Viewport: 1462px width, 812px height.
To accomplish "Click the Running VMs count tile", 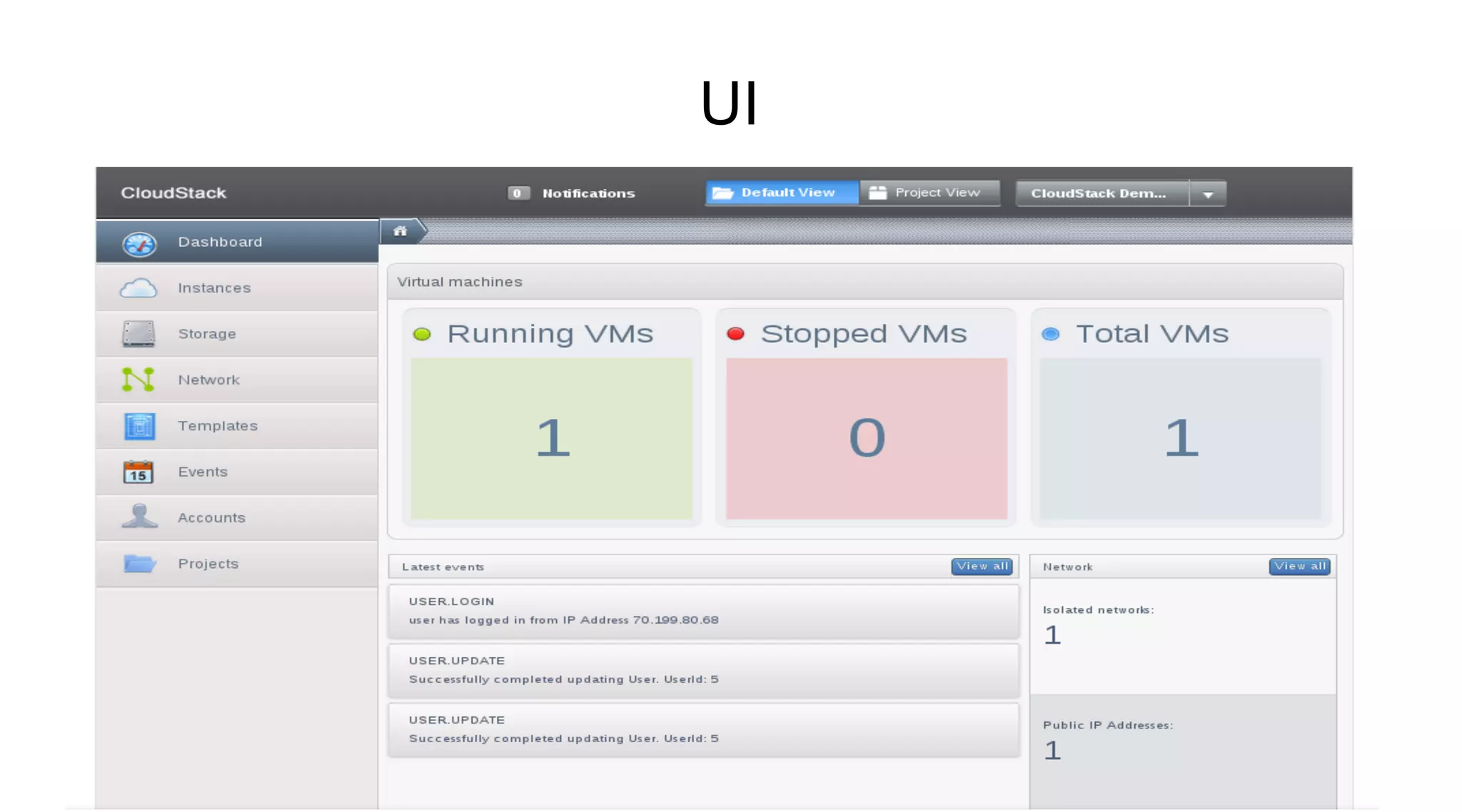I will [x=551, y=438].
